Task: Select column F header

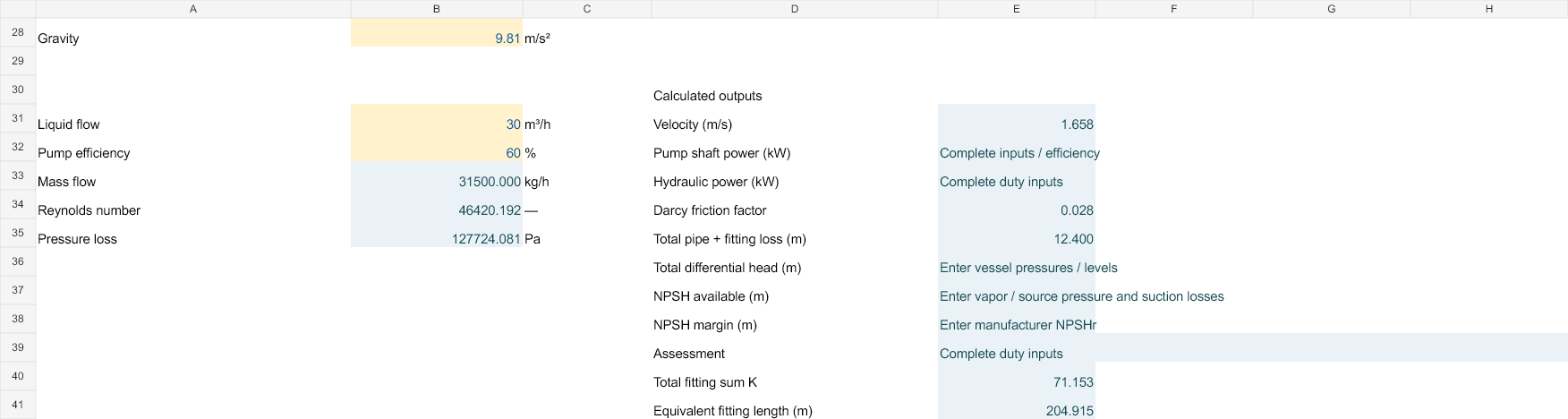Action: tap(1174, 9)
